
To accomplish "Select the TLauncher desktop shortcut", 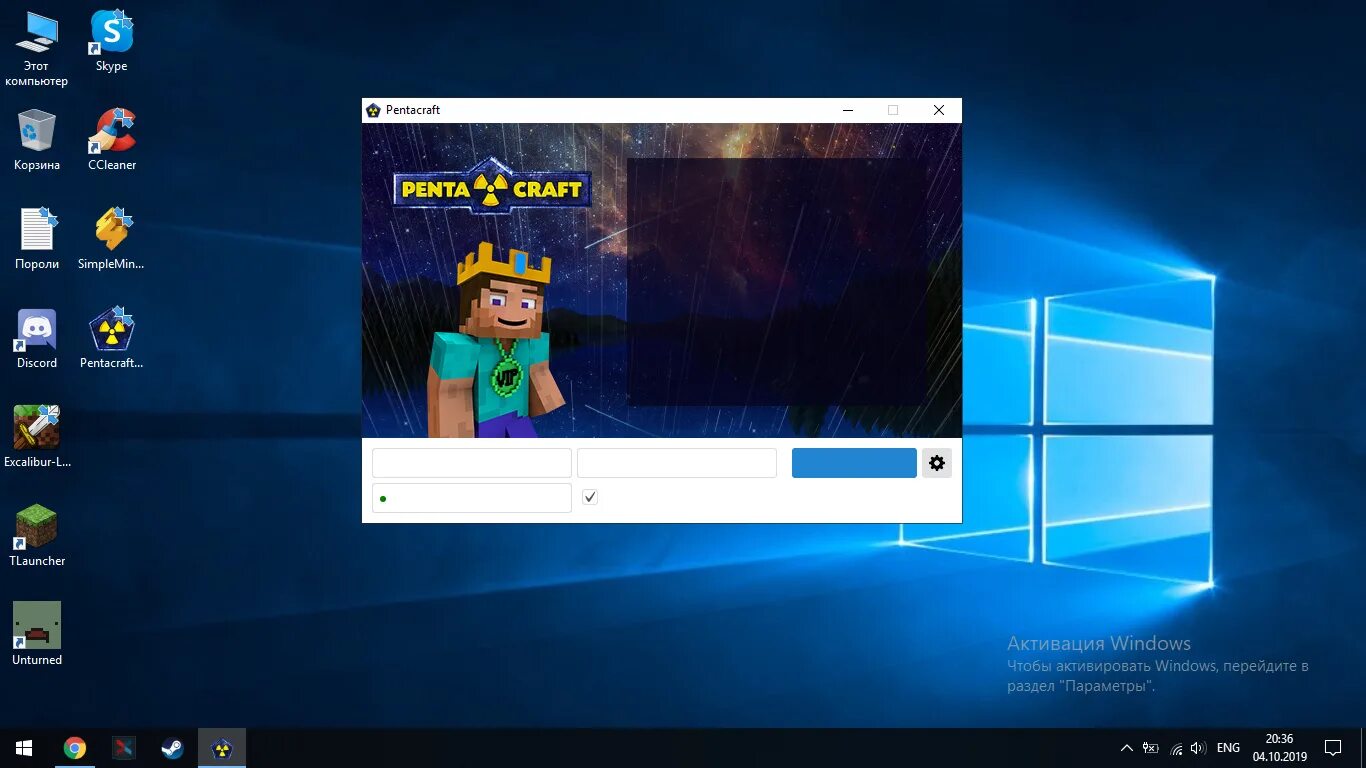I will coord(37,536).
